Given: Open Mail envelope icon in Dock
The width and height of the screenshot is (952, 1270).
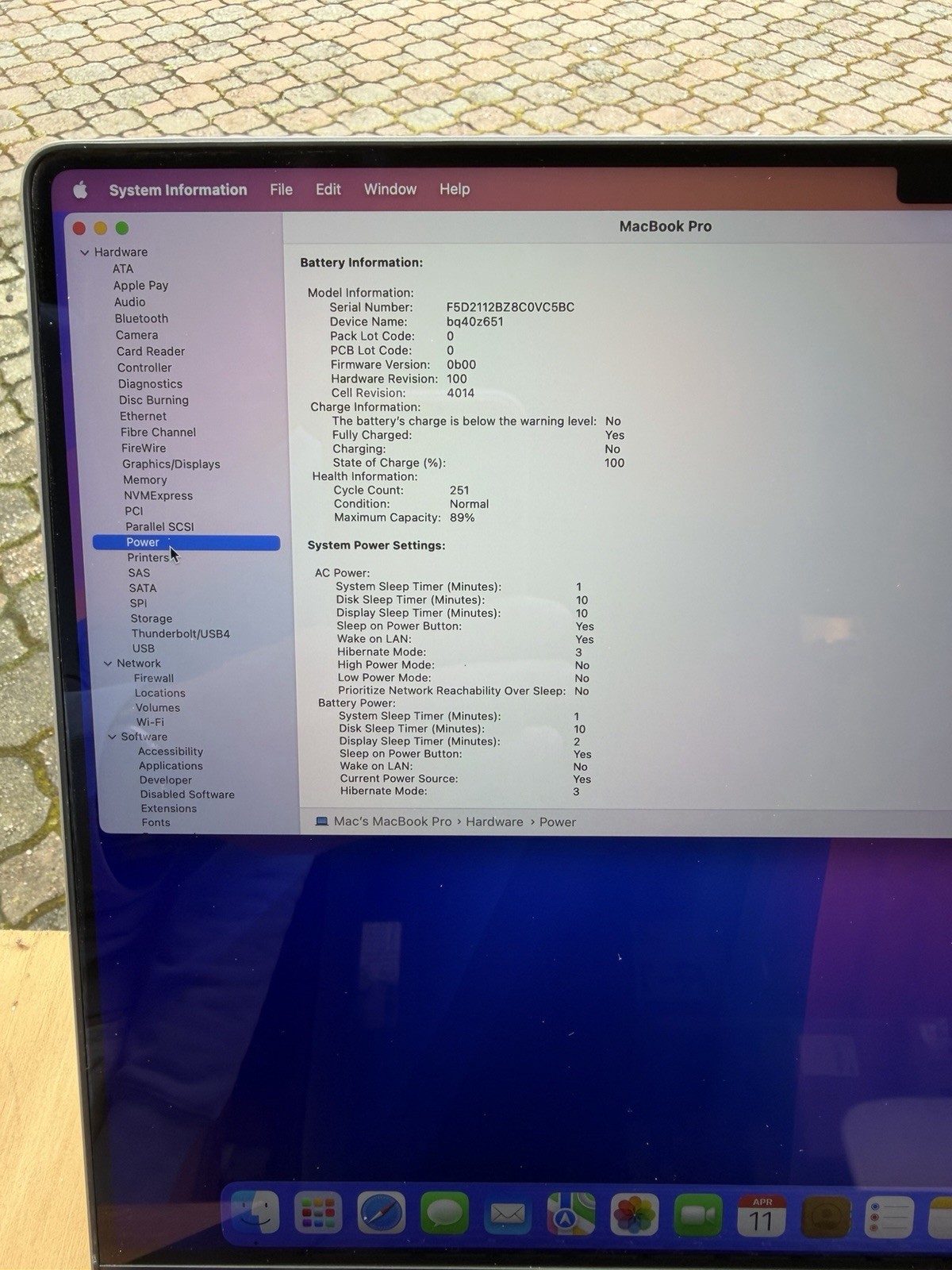Looking at the screenshot, I should (508, 1214).
